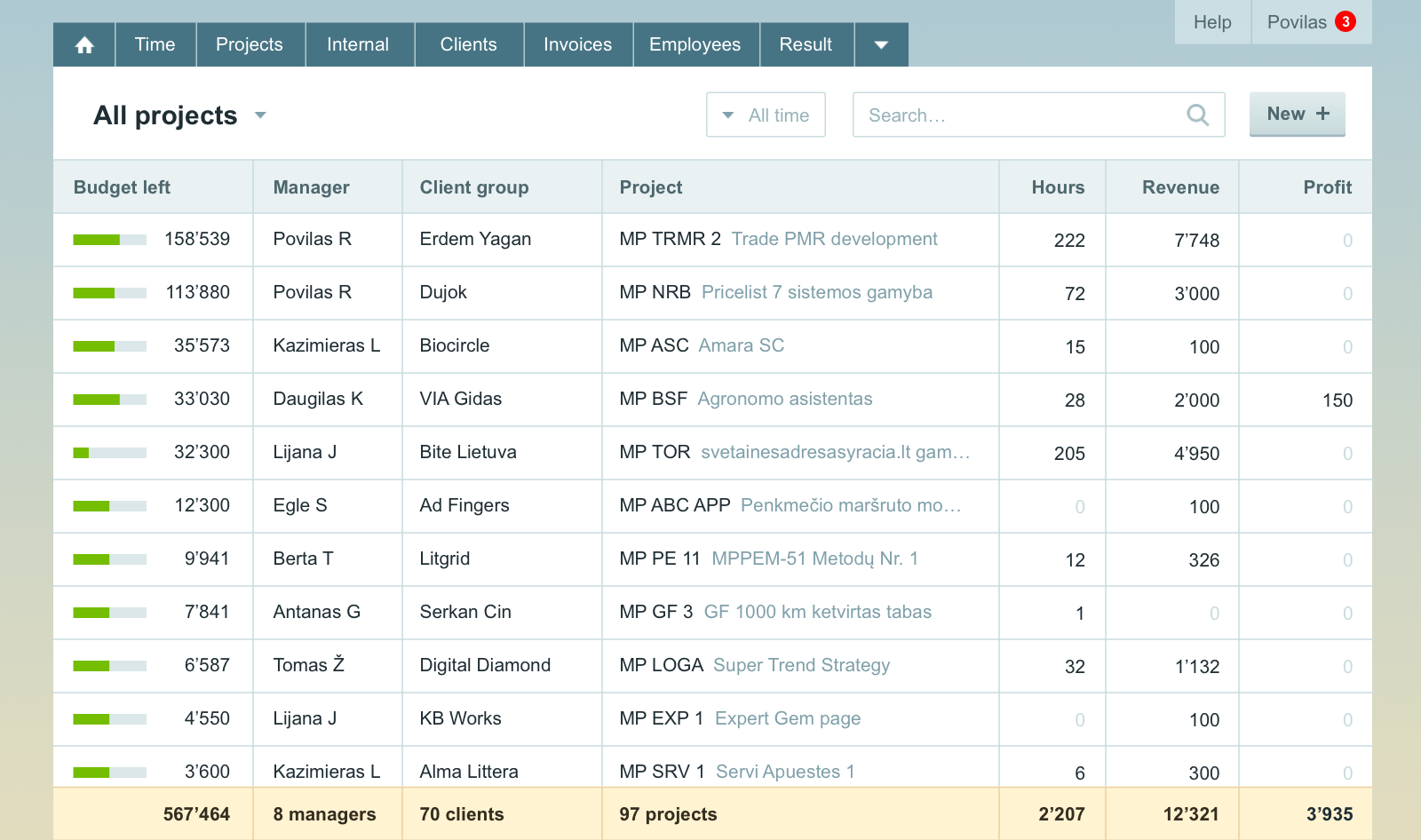Open the Povilas user menu

point(1296,22)
